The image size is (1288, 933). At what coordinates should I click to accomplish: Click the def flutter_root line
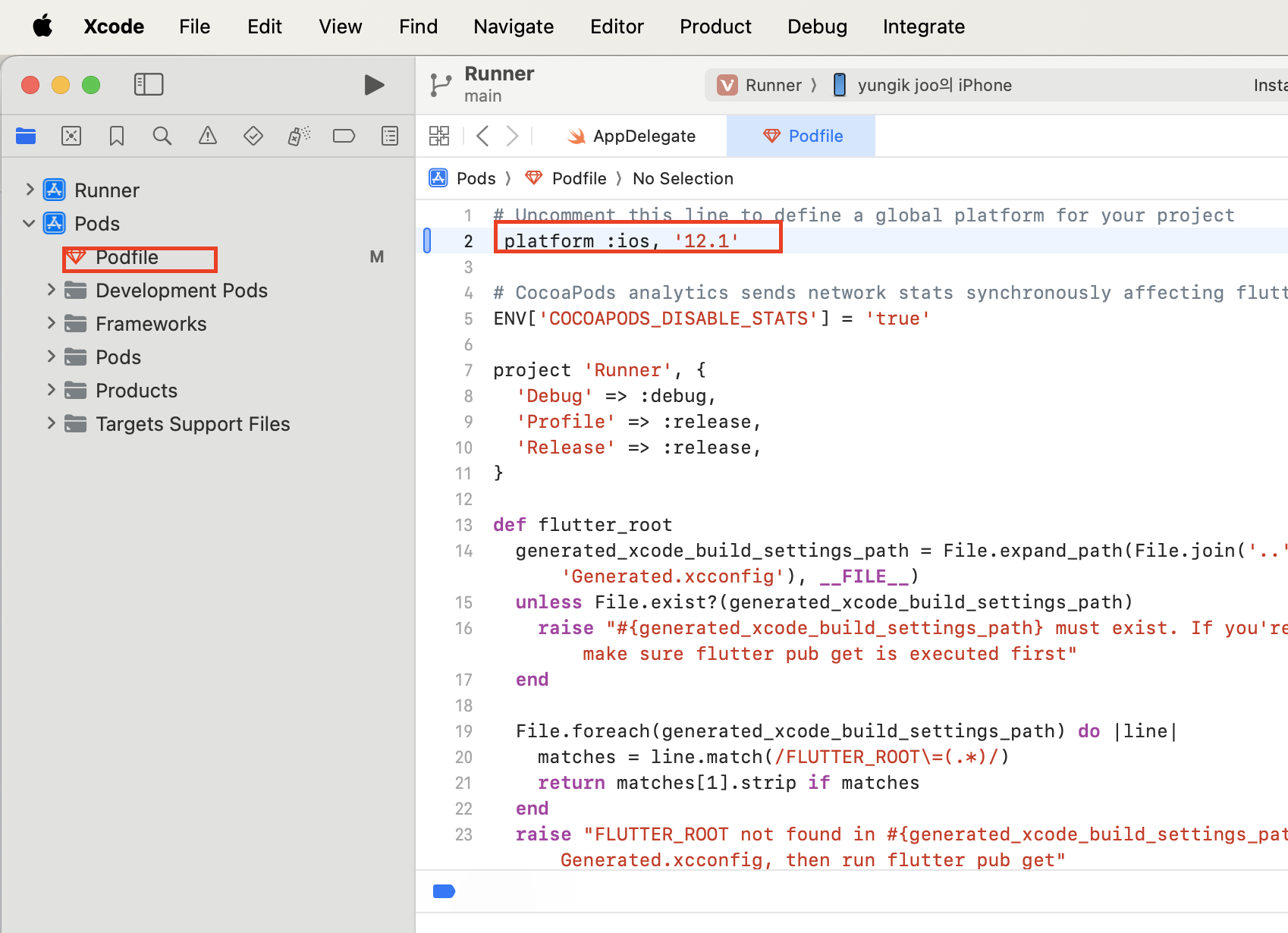pos(583,525)
